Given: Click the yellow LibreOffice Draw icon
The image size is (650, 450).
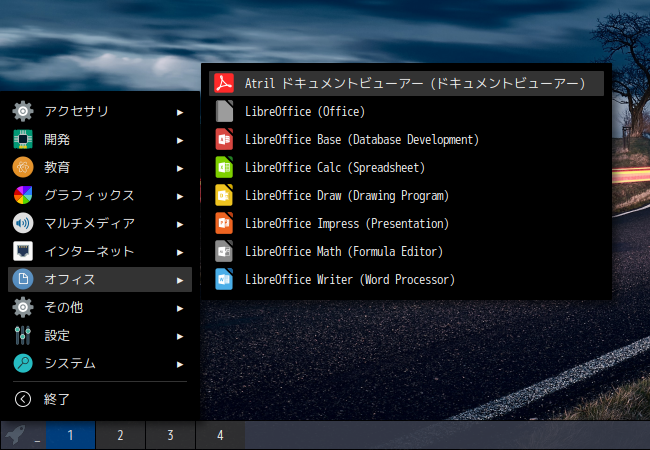Looking at the screenshot, I should (x=224, y=196).
